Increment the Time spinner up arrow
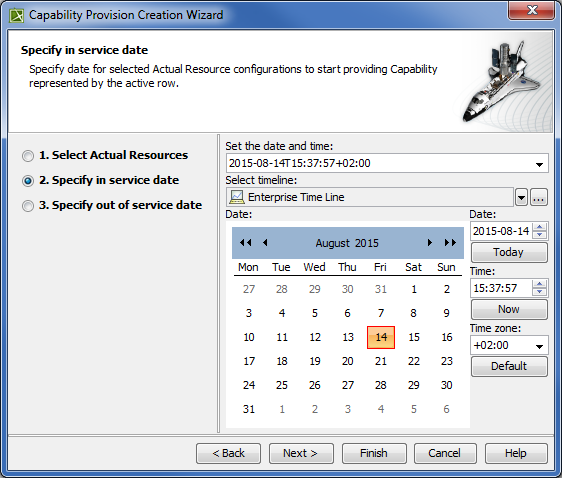The width and height of the screenshot is (562, 478). 539,284
